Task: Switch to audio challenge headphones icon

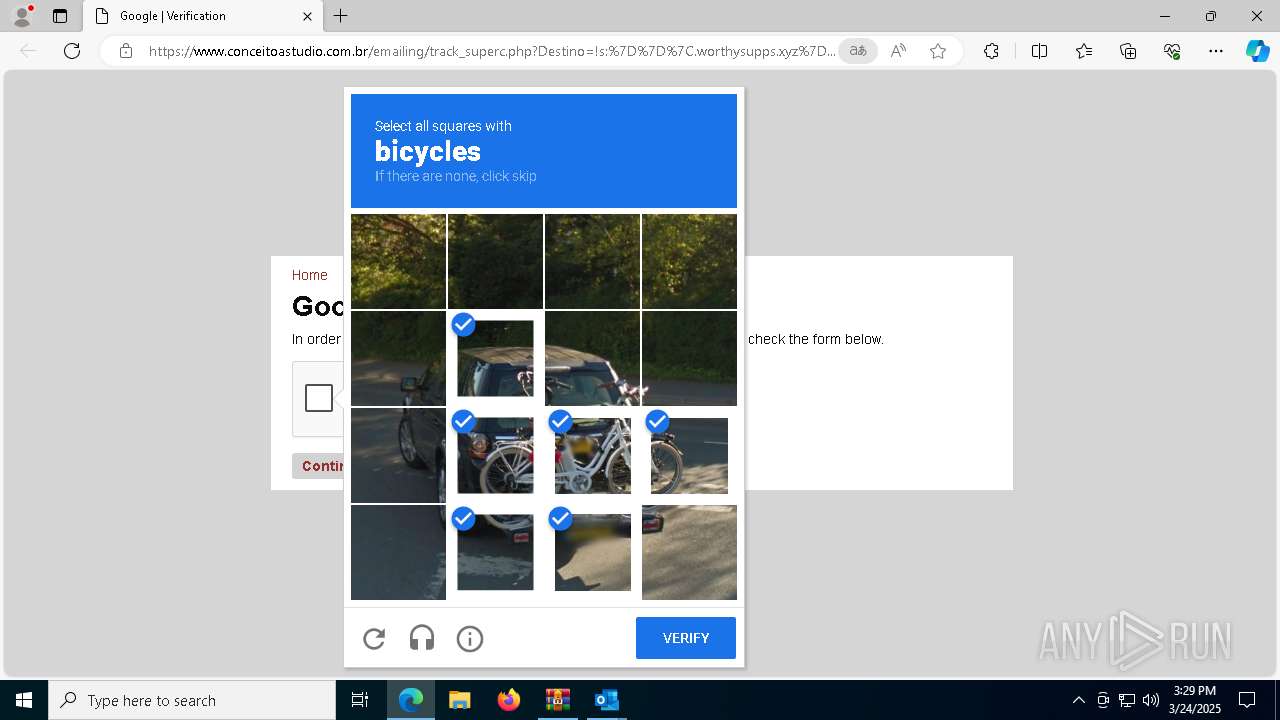Action: [422, 638]
